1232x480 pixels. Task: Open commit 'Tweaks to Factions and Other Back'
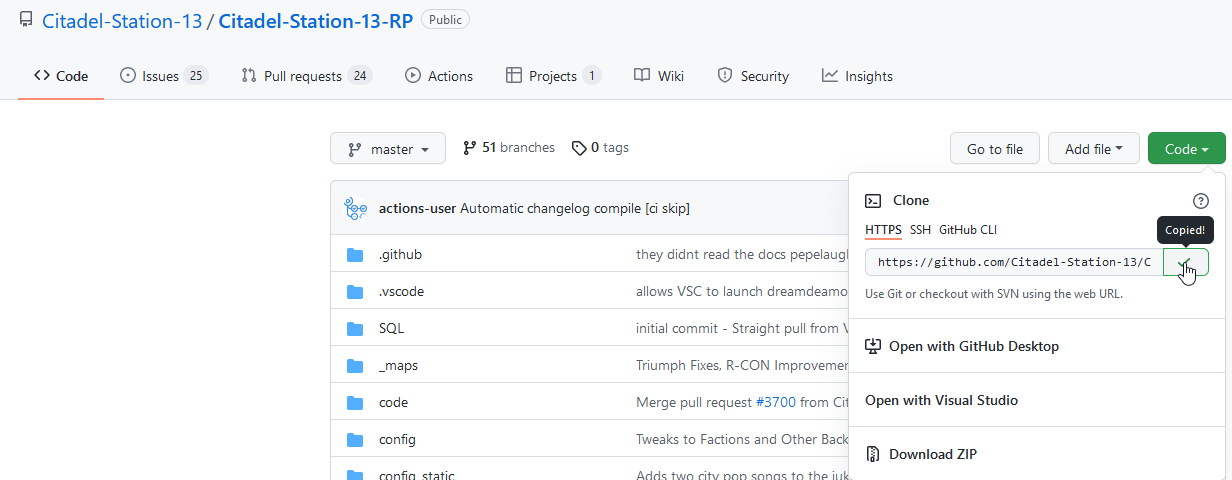(x=741, y=439)
